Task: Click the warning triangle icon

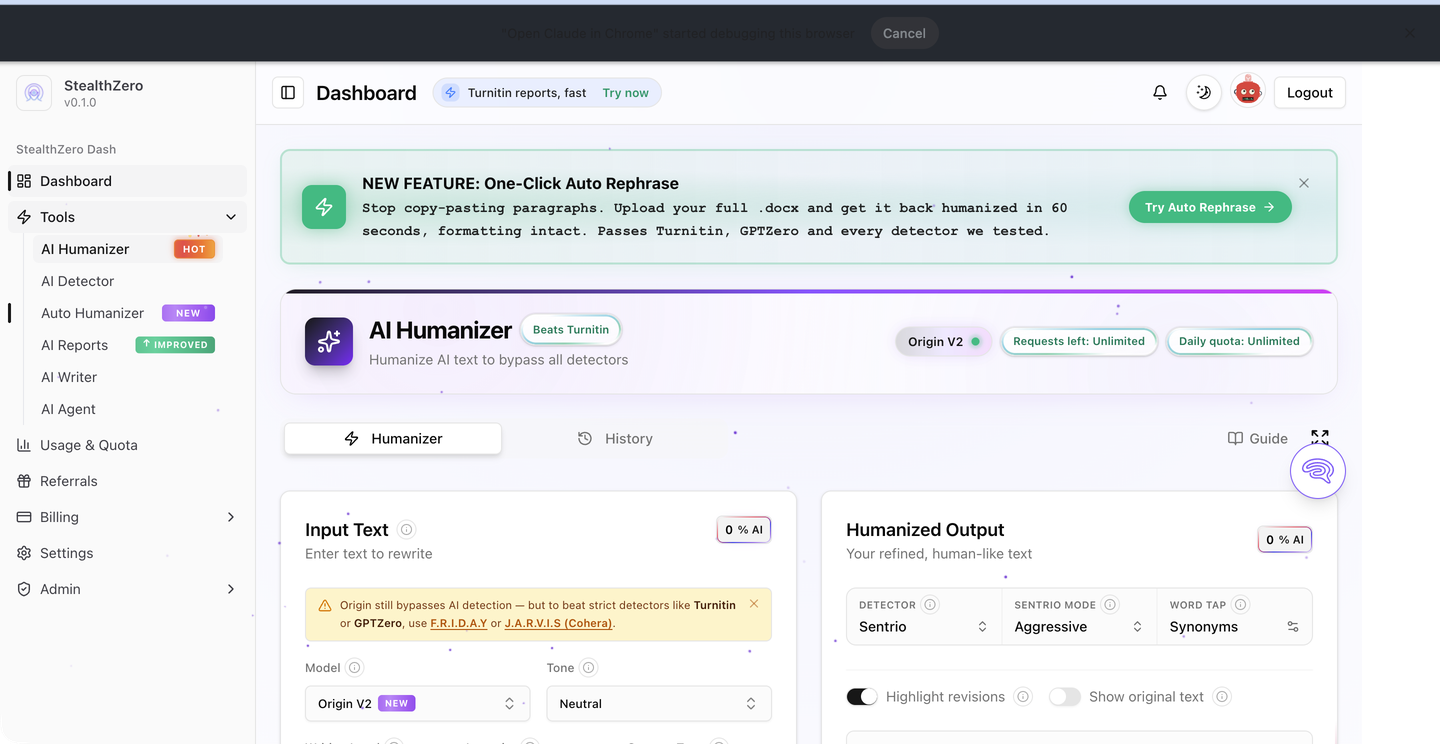Action: [325, 605]
